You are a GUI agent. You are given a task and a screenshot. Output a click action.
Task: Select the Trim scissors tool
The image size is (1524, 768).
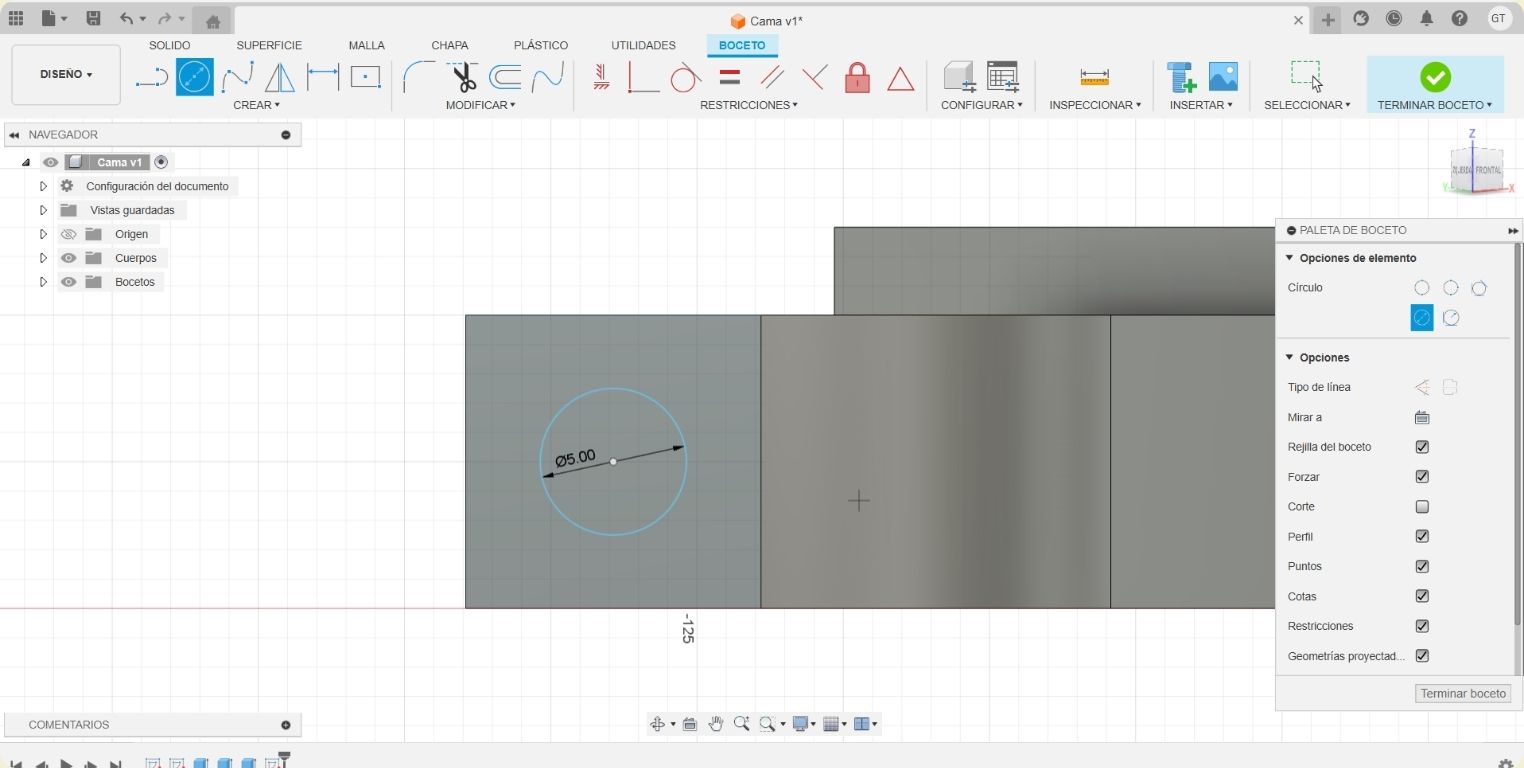coord(463,77)
